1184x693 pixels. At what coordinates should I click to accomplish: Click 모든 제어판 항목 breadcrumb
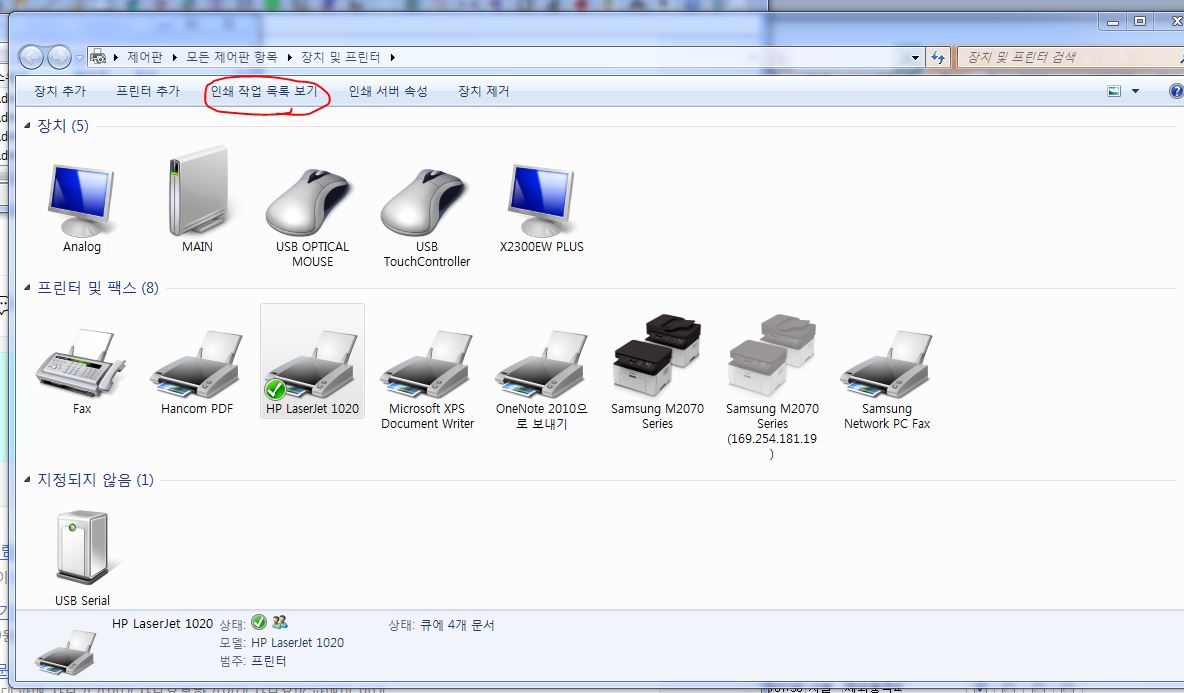232,57
